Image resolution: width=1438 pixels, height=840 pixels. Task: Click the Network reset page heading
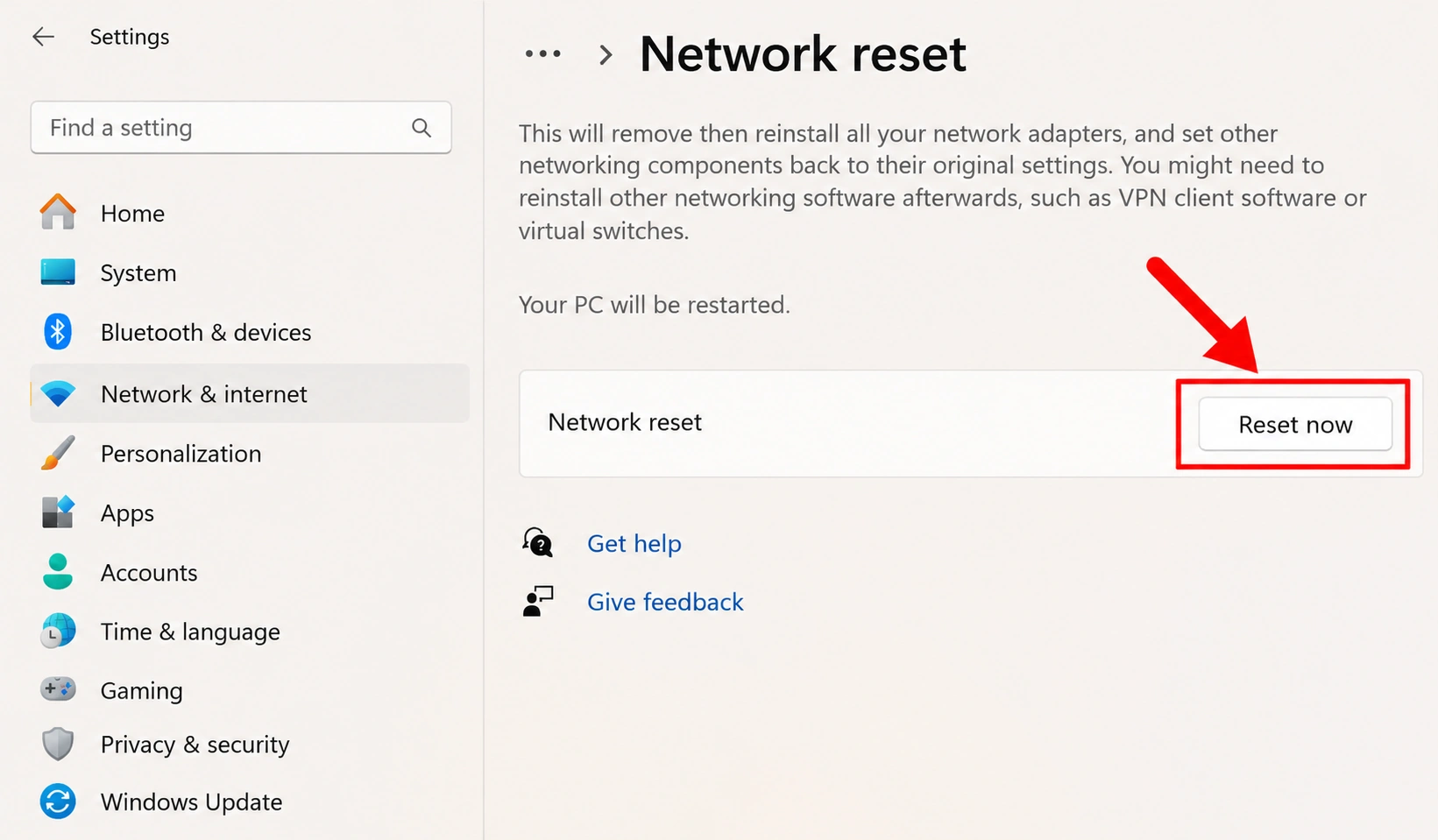click(x=803, y=53)
